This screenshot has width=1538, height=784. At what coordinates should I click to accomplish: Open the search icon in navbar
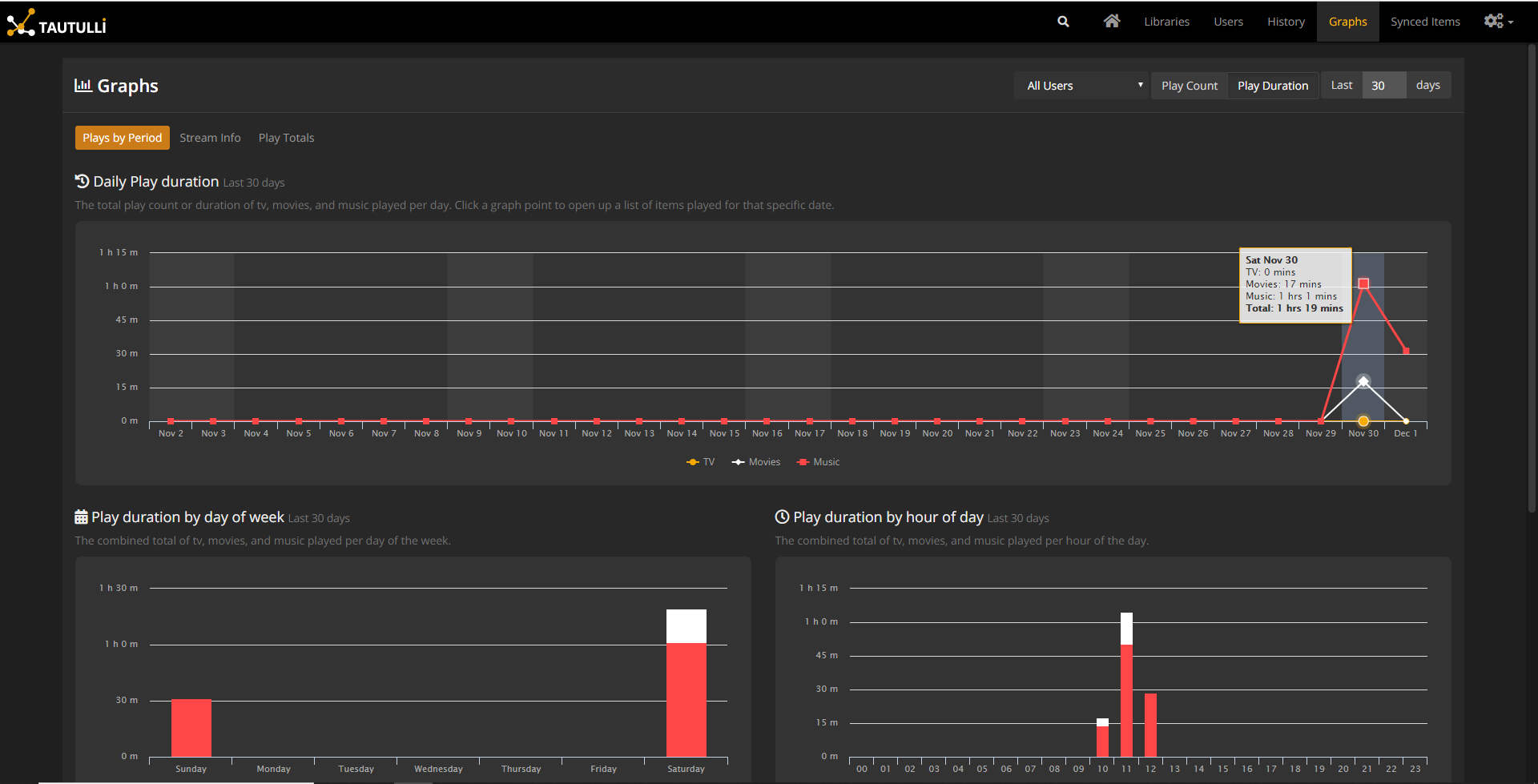point(1063,22)
